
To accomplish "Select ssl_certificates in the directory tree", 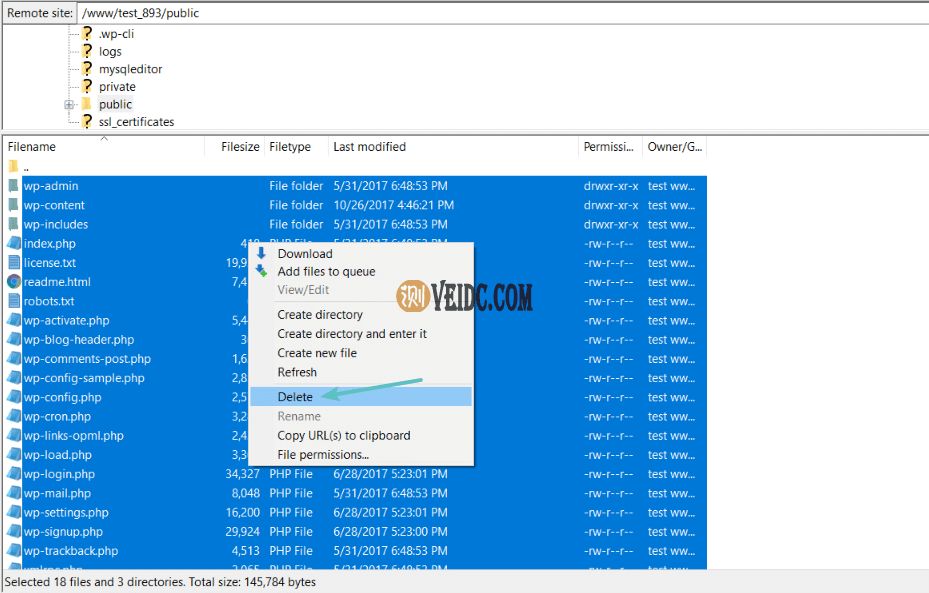I will [136, 122].
